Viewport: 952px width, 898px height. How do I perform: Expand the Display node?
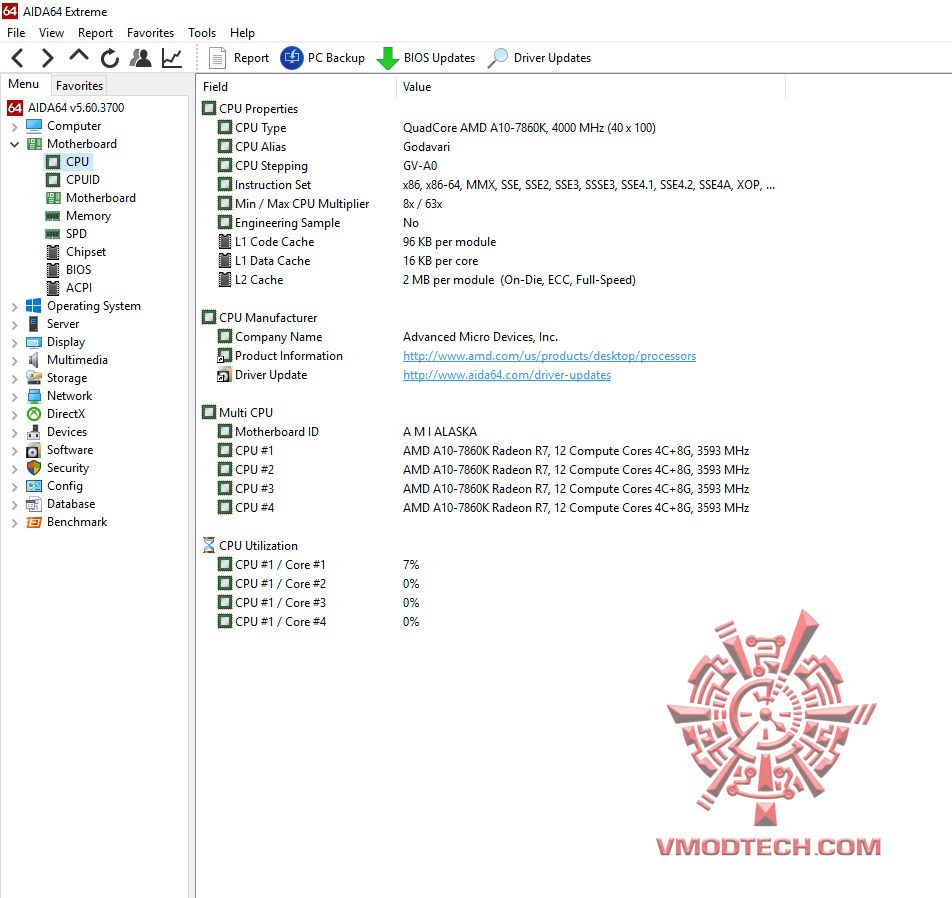tap(15, 343)
